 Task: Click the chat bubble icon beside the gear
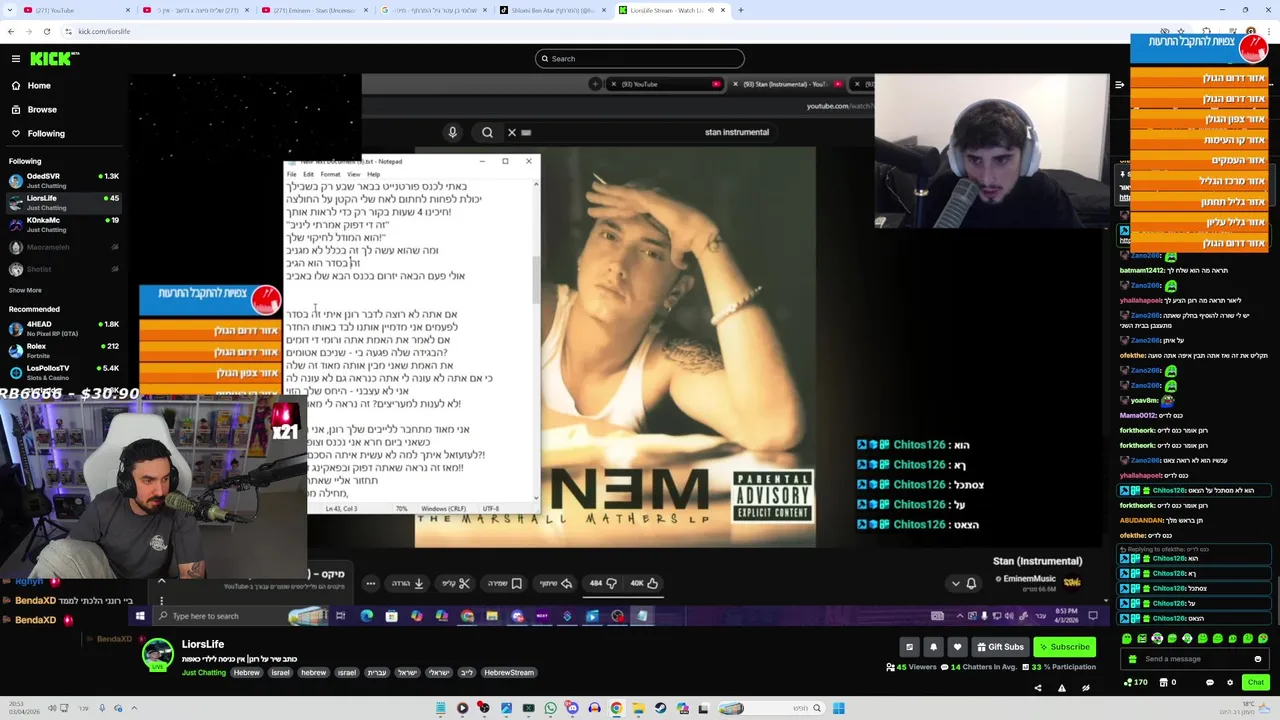1209,682
